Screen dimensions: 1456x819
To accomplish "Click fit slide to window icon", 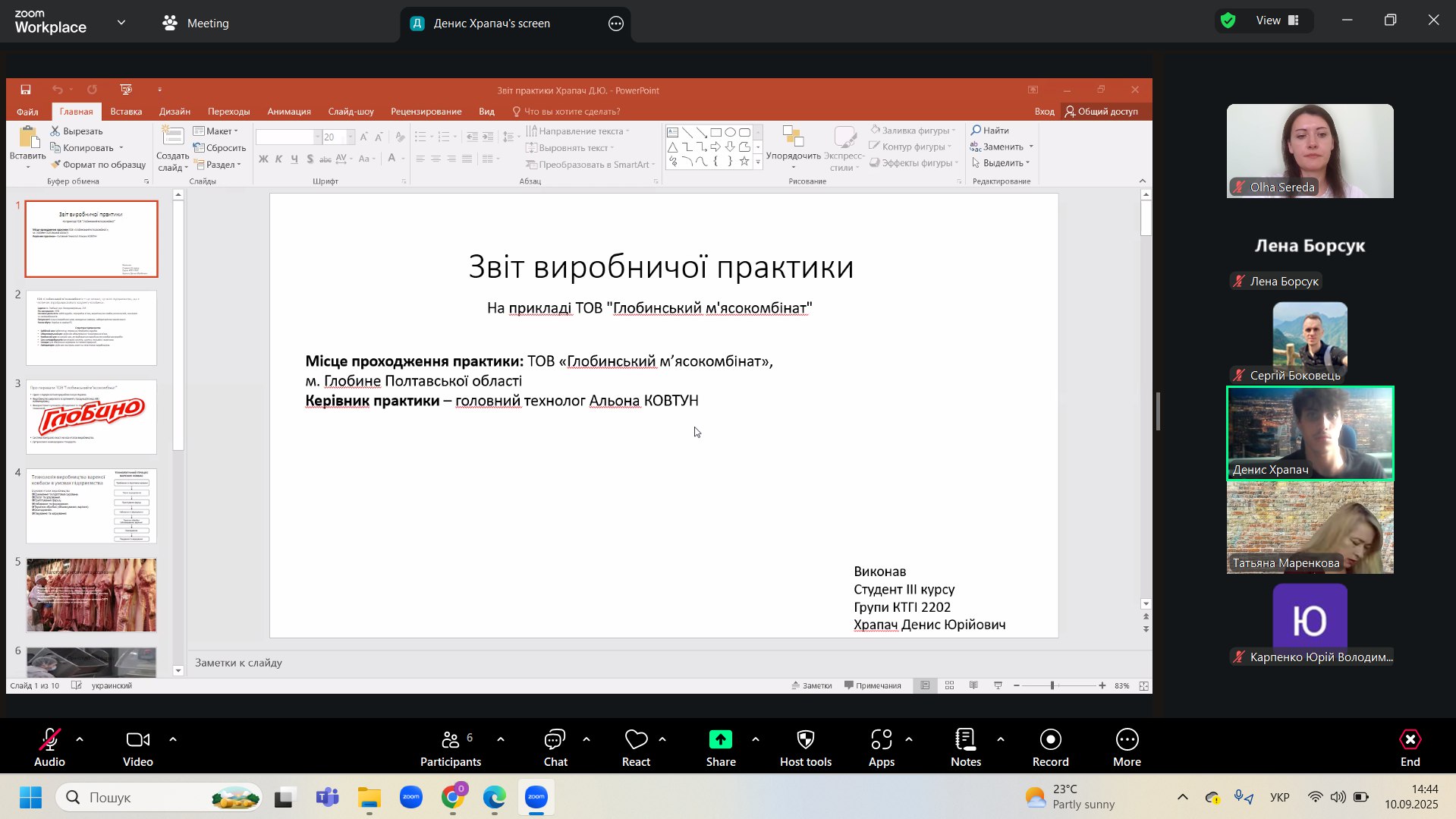I will click(x=1144, y=685).
